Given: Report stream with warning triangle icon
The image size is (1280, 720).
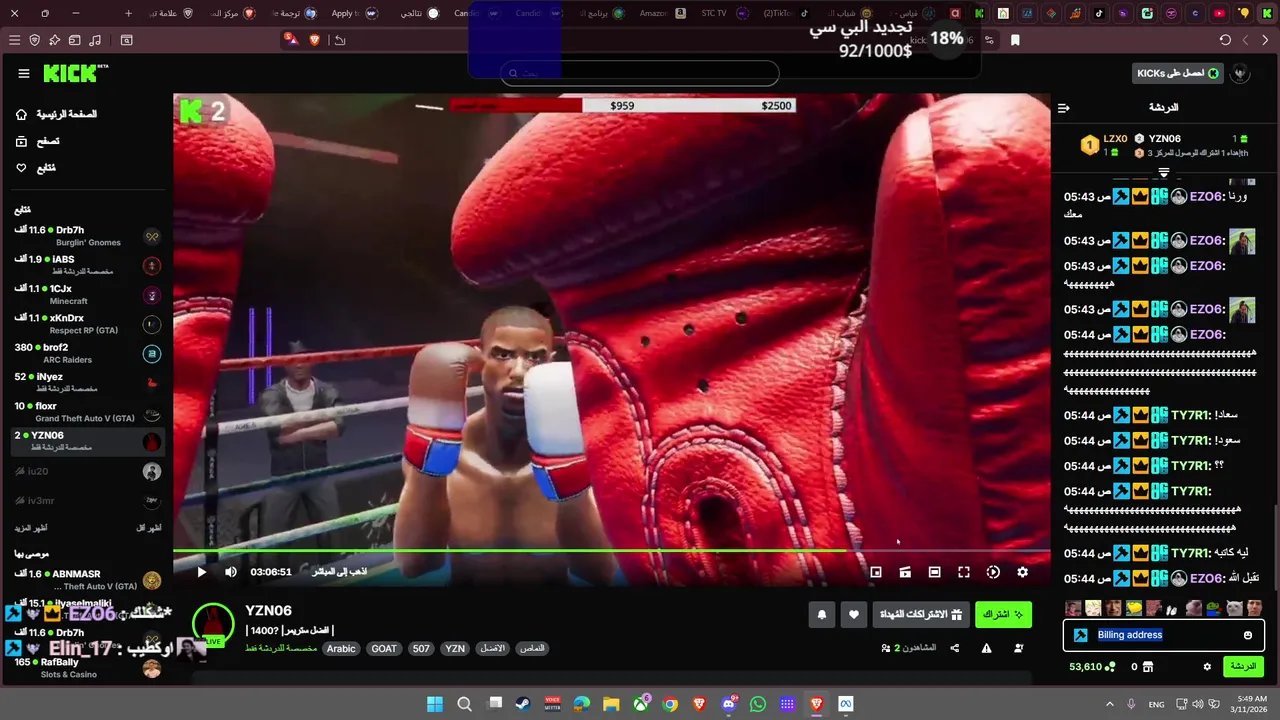Looking at the screenshot, I should [x=986, y=648].
